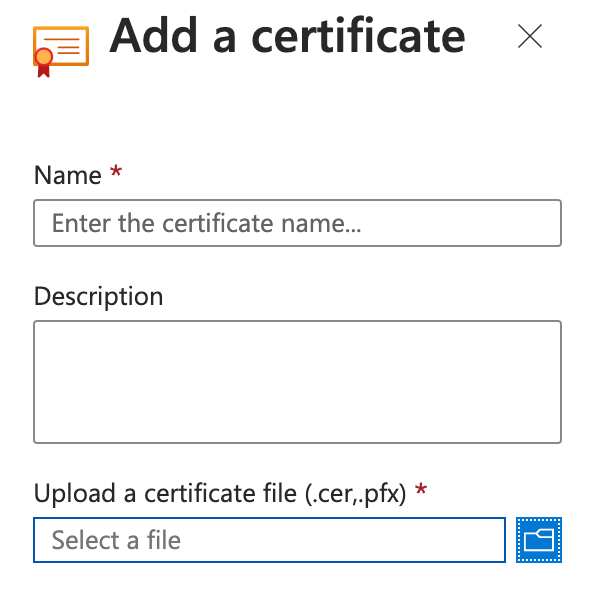The image size is (590, 600).
Task: Select the 'Enter the certificate name...' placeholder box
Action: 297,223
